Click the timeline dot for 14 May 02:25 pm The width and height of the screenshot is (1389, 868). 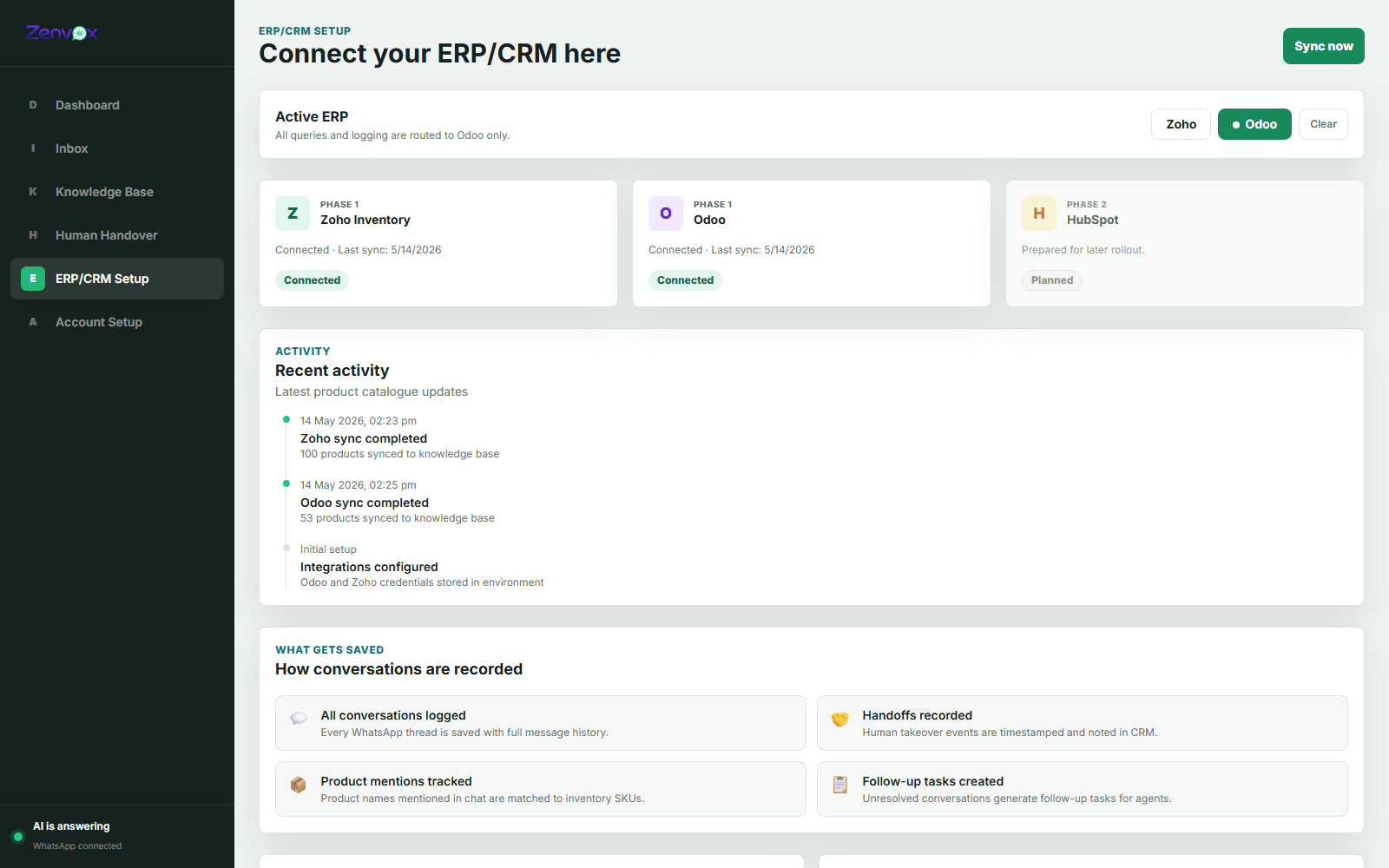(x=286, y=483)
